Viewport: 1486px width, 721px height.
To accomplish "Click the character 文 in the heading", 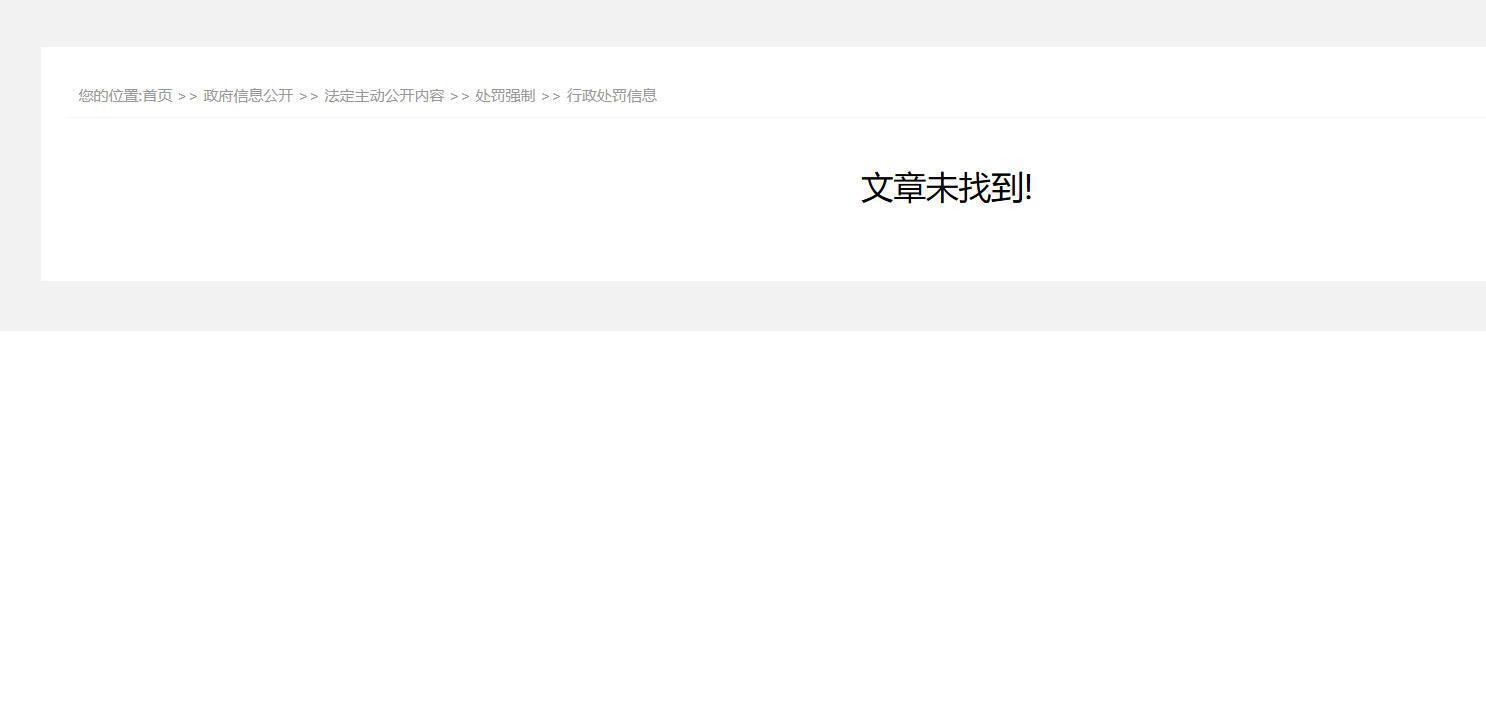I will (877, 188).
